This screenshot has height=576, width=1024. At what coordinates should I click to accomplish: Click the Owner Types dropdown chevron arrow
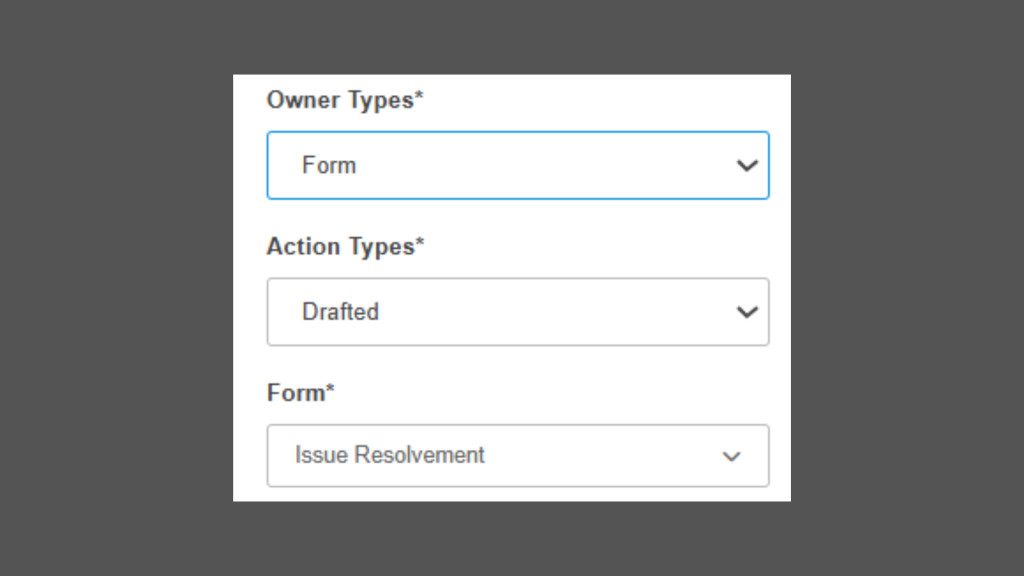pyautogui.click(x=747, y=166)
